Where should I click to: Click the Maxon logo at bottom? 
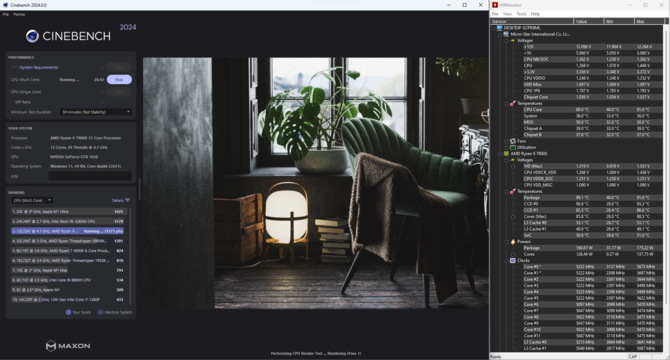(x=68, y=345)
